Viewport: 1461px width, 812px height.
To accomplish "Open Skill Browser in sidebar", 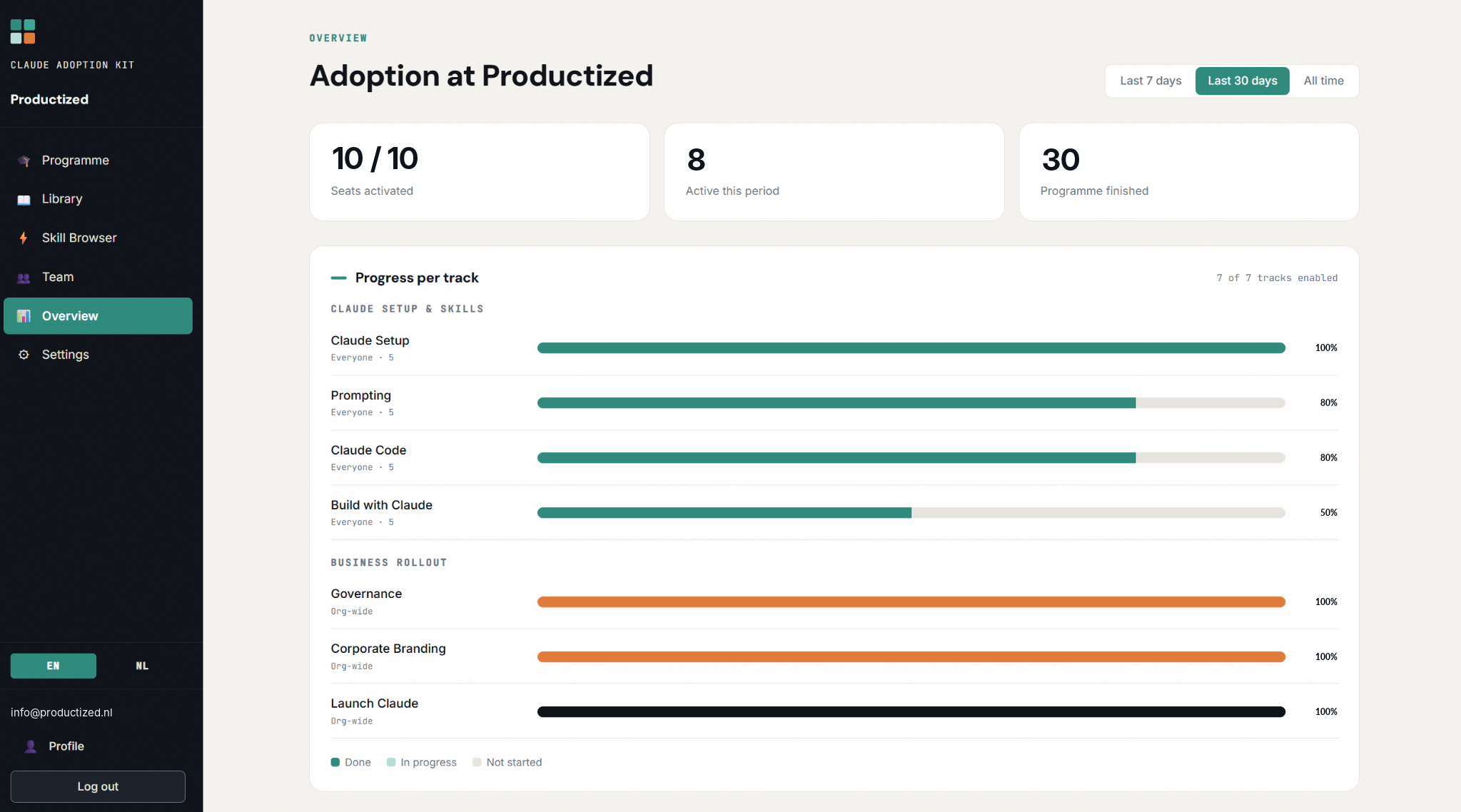I will tap(98, 238).
